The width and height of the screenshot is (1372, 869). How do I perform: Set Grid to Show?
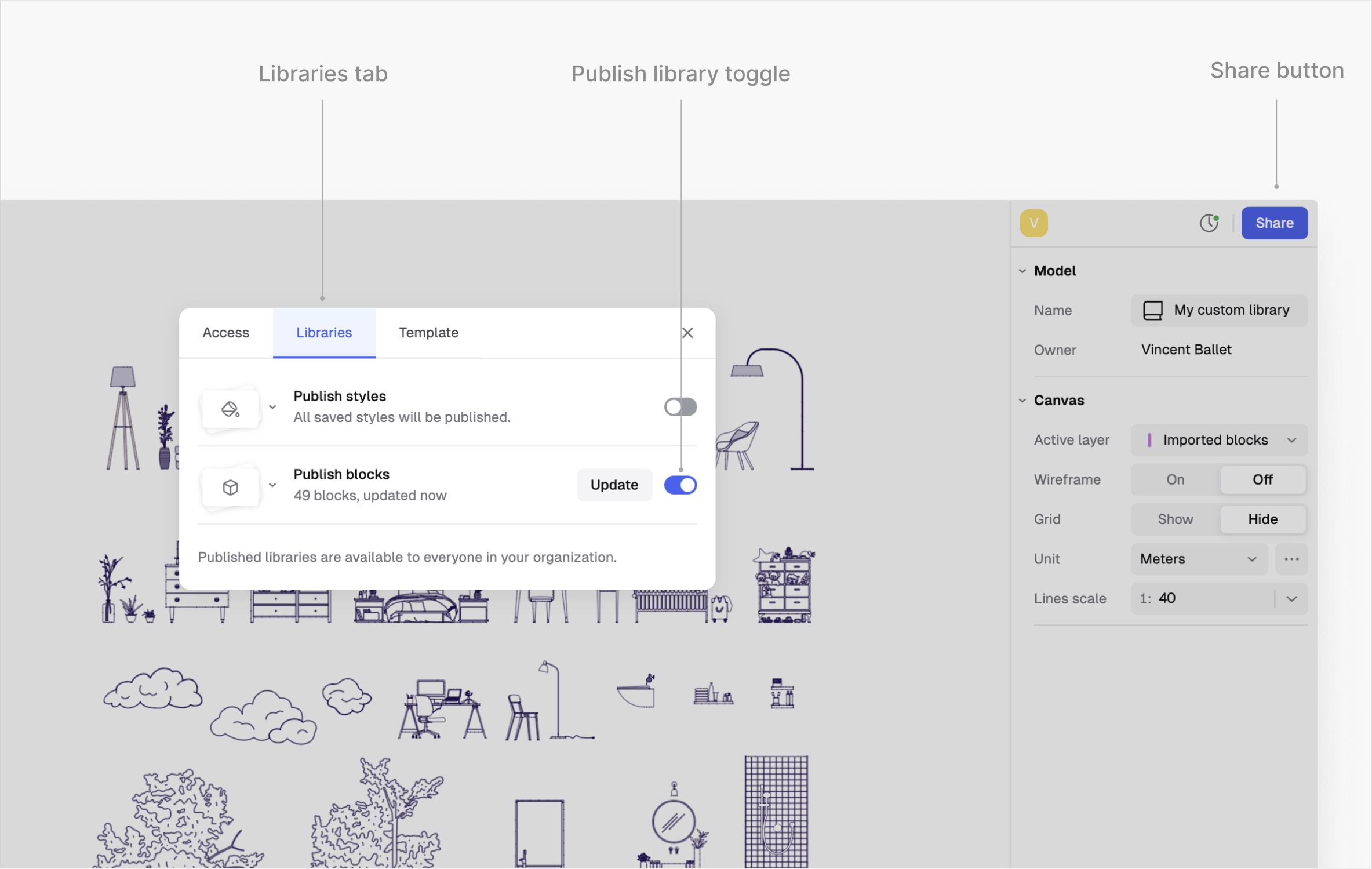(1175, 519)
